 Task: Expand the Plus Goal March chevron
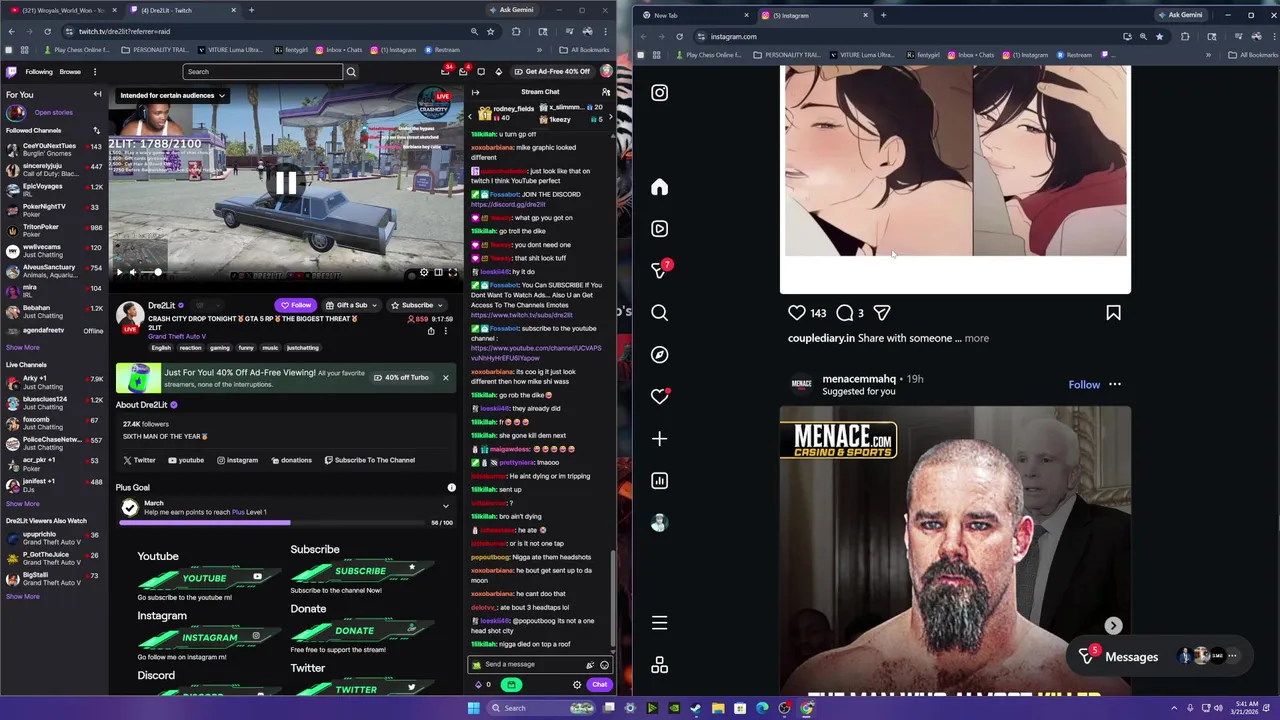point(446,506)
